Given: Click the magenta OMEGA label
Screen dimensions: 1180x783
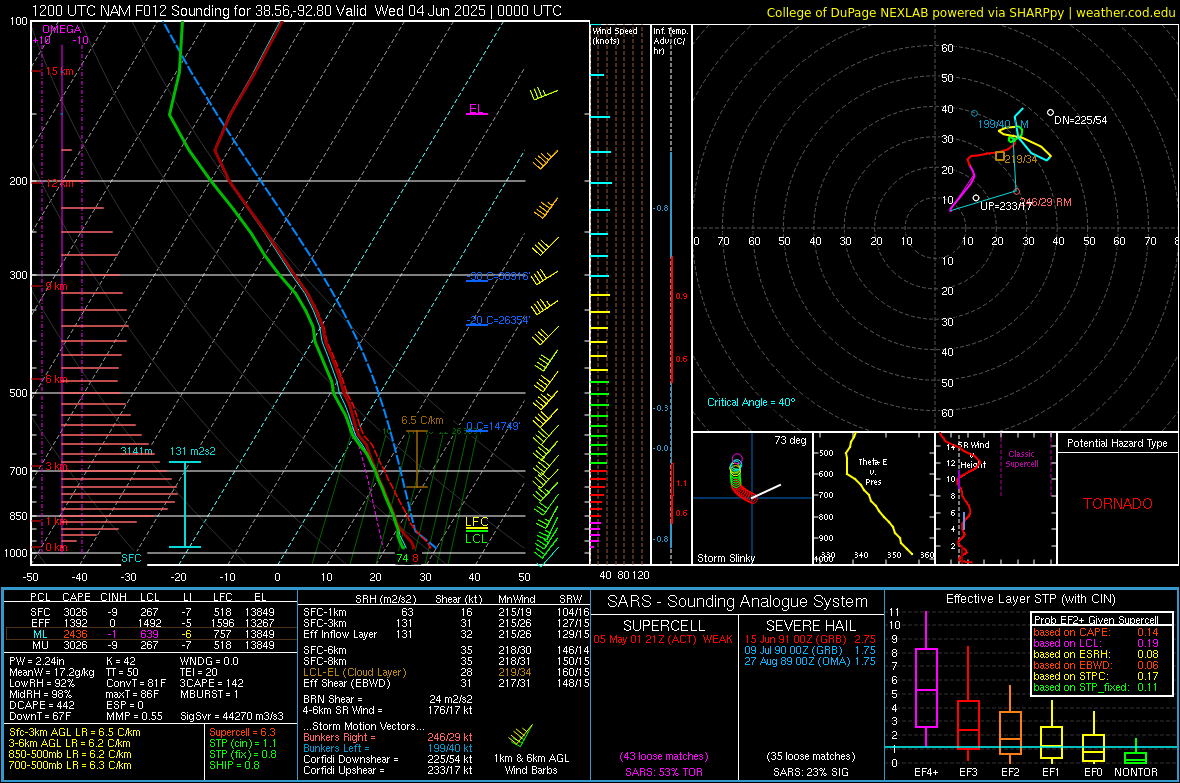Looking at the screenshot, I should pyautogui.click(x=62, y=29).
